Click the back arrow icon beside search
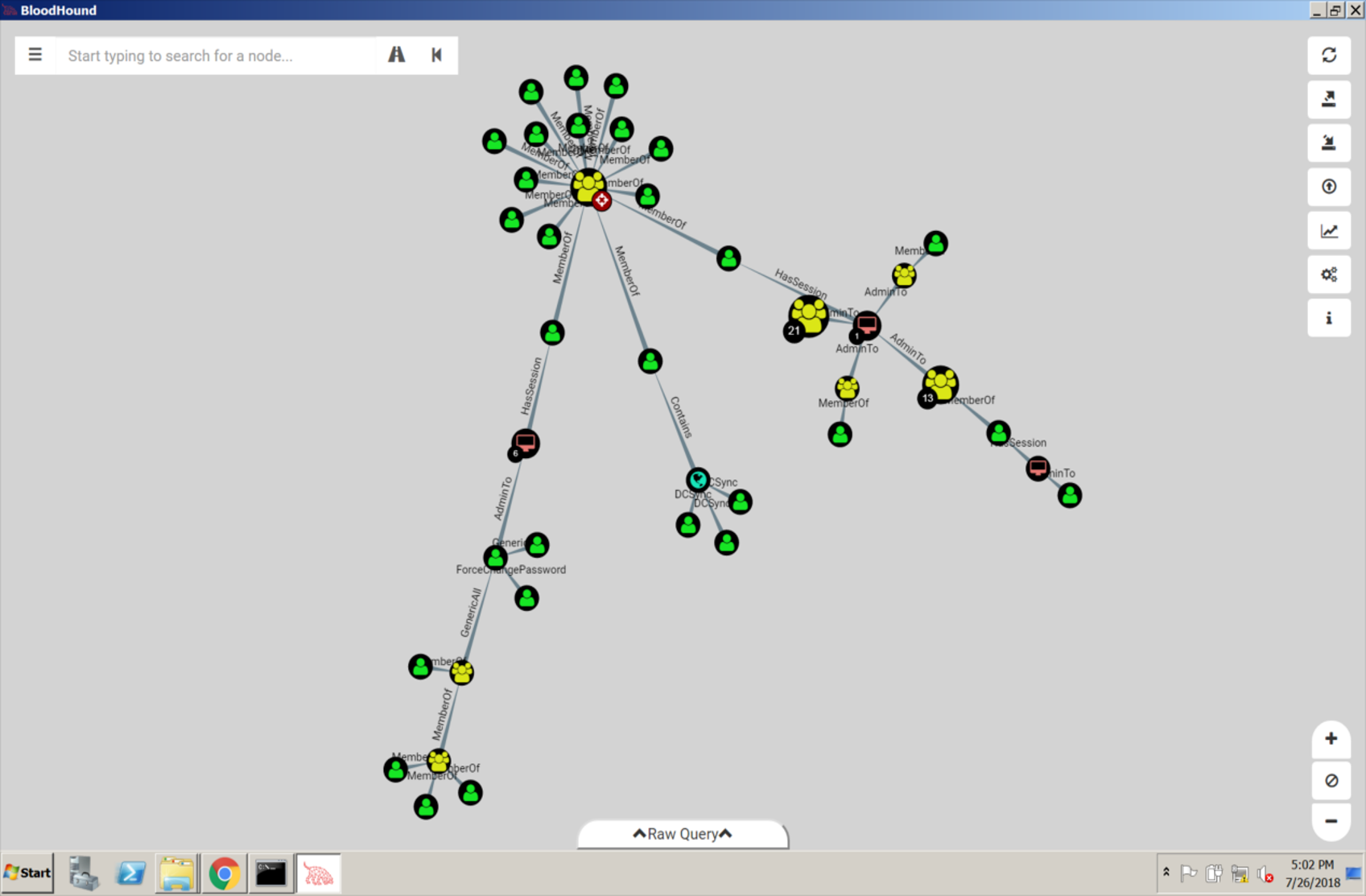The height and width of the screenshot is (896, 1366). 436,56
